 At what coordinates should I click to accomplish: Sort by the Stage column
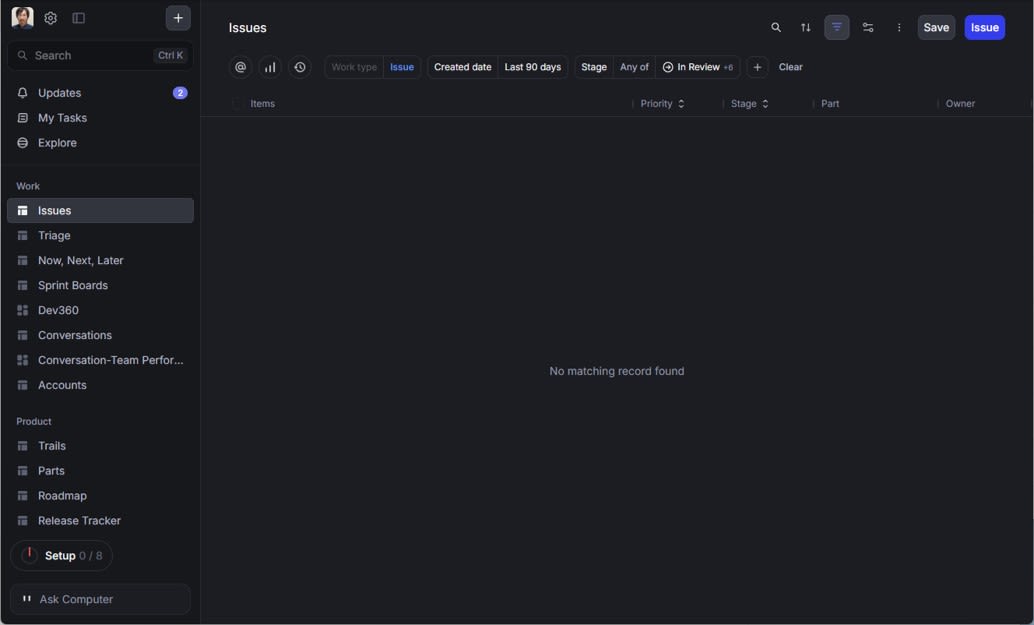(749, 104)
